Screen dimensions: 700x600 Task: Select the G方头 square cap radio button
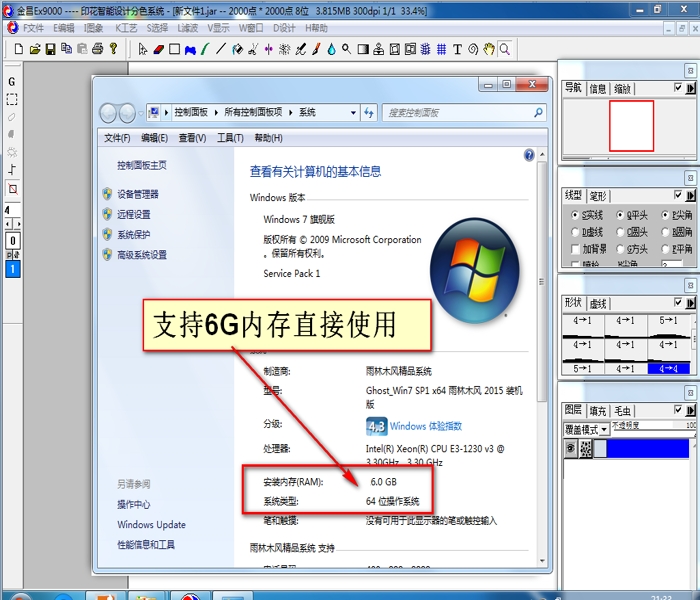click(620, 249)
